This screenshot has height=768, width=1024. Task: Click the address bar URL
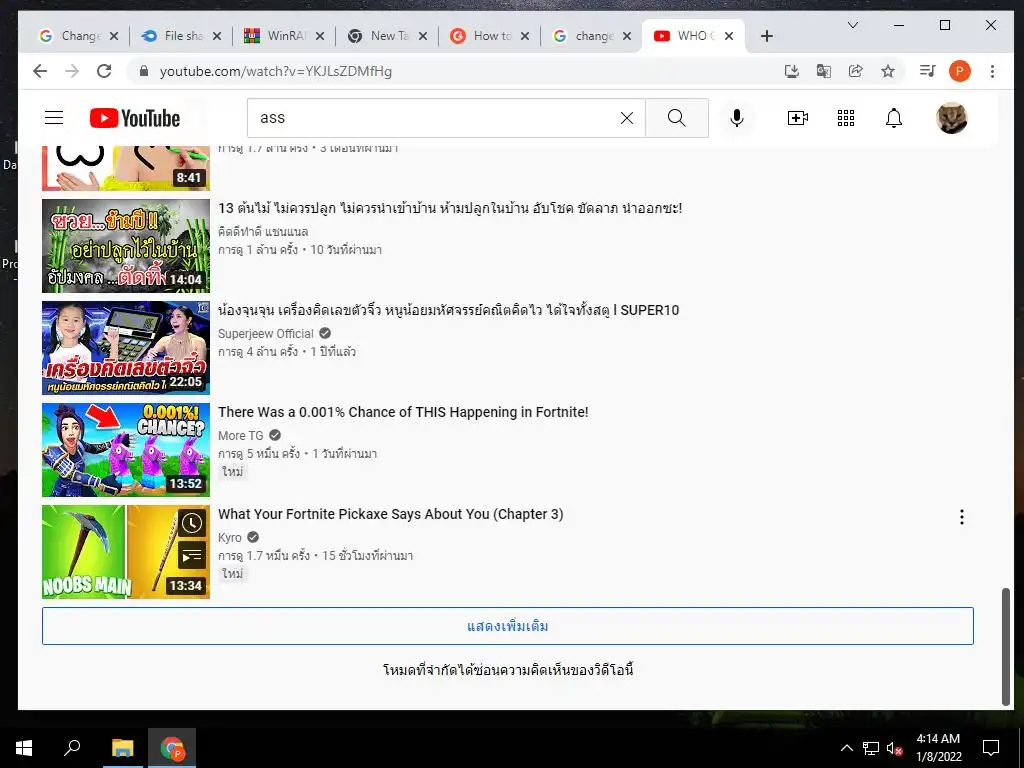pyautogui.click(x=276, y=71)
